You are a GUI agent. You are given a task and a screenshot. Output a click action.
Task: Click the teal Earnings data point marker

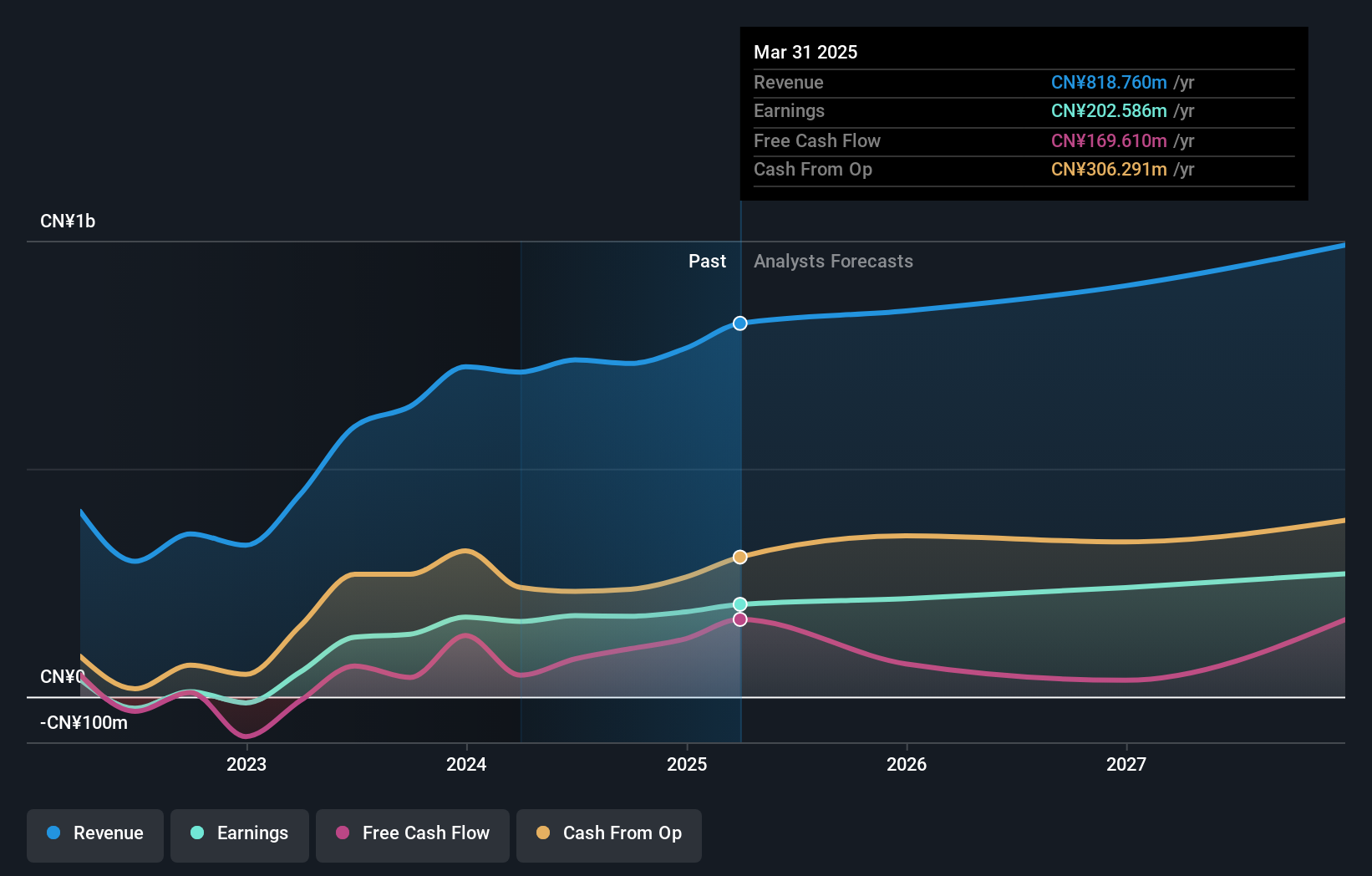(x=740, y=604)
